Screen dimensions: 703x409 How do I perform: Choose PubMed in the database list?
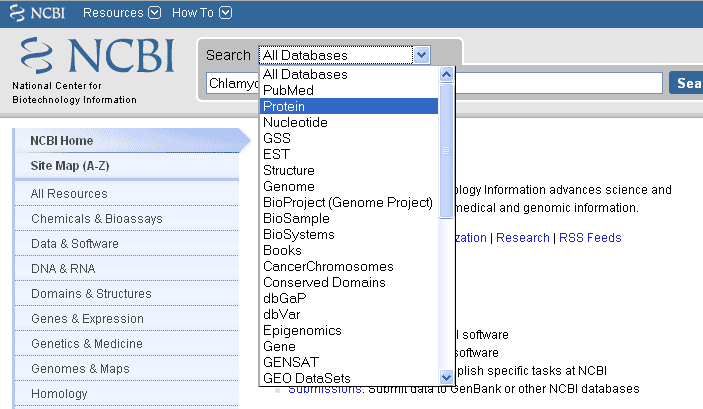point(288,90)
